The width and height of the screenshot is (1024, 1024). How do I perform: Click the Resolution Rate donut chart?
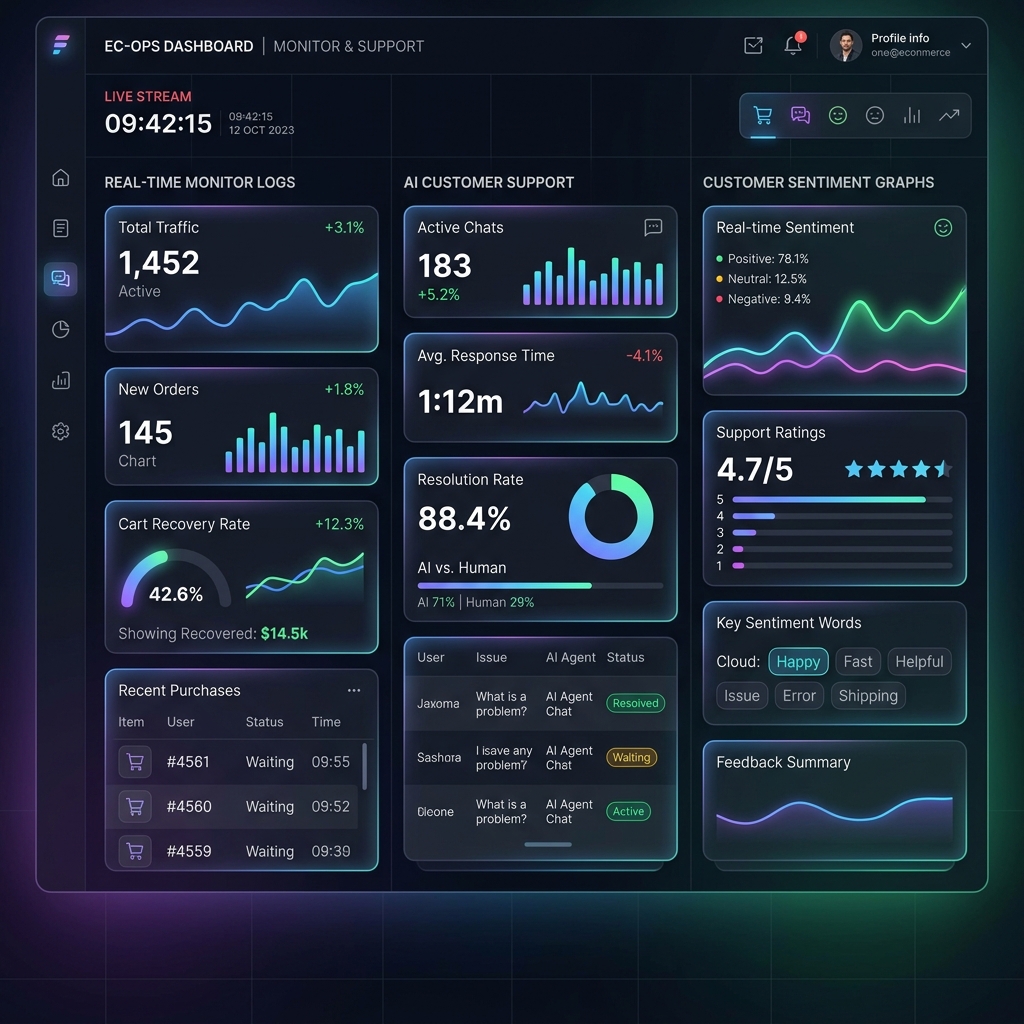[611, 517]
